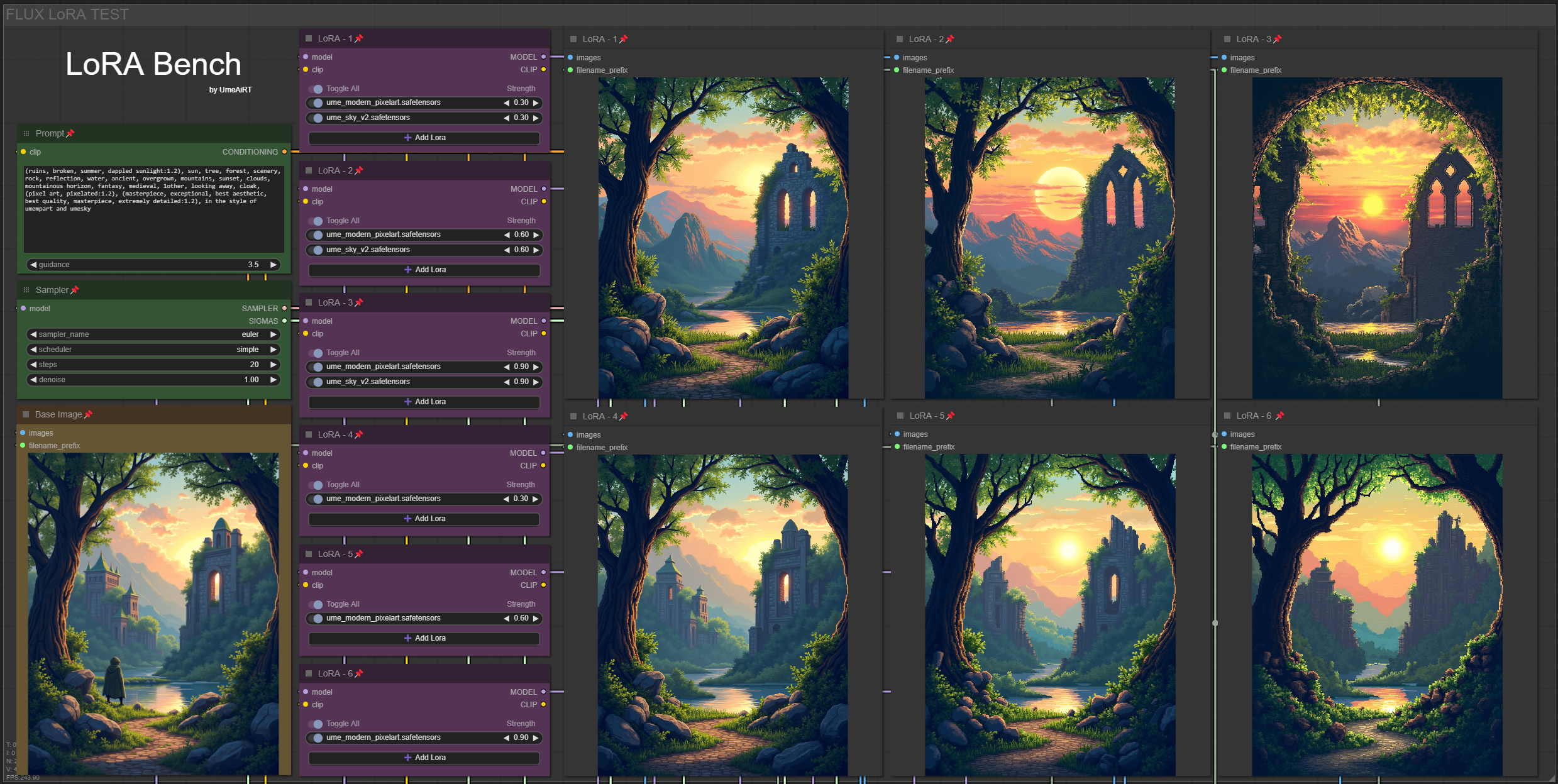Click the square icon on LoRA - 4 output group
This screenshot has height=784, width=1558.
573,416
